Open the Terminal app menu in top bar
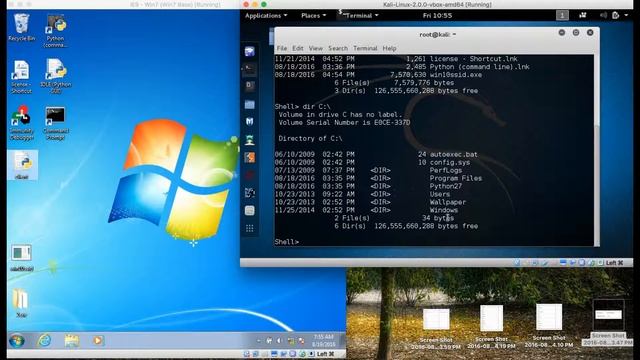This screenshot has height=360, width=640. pos(359,16)
